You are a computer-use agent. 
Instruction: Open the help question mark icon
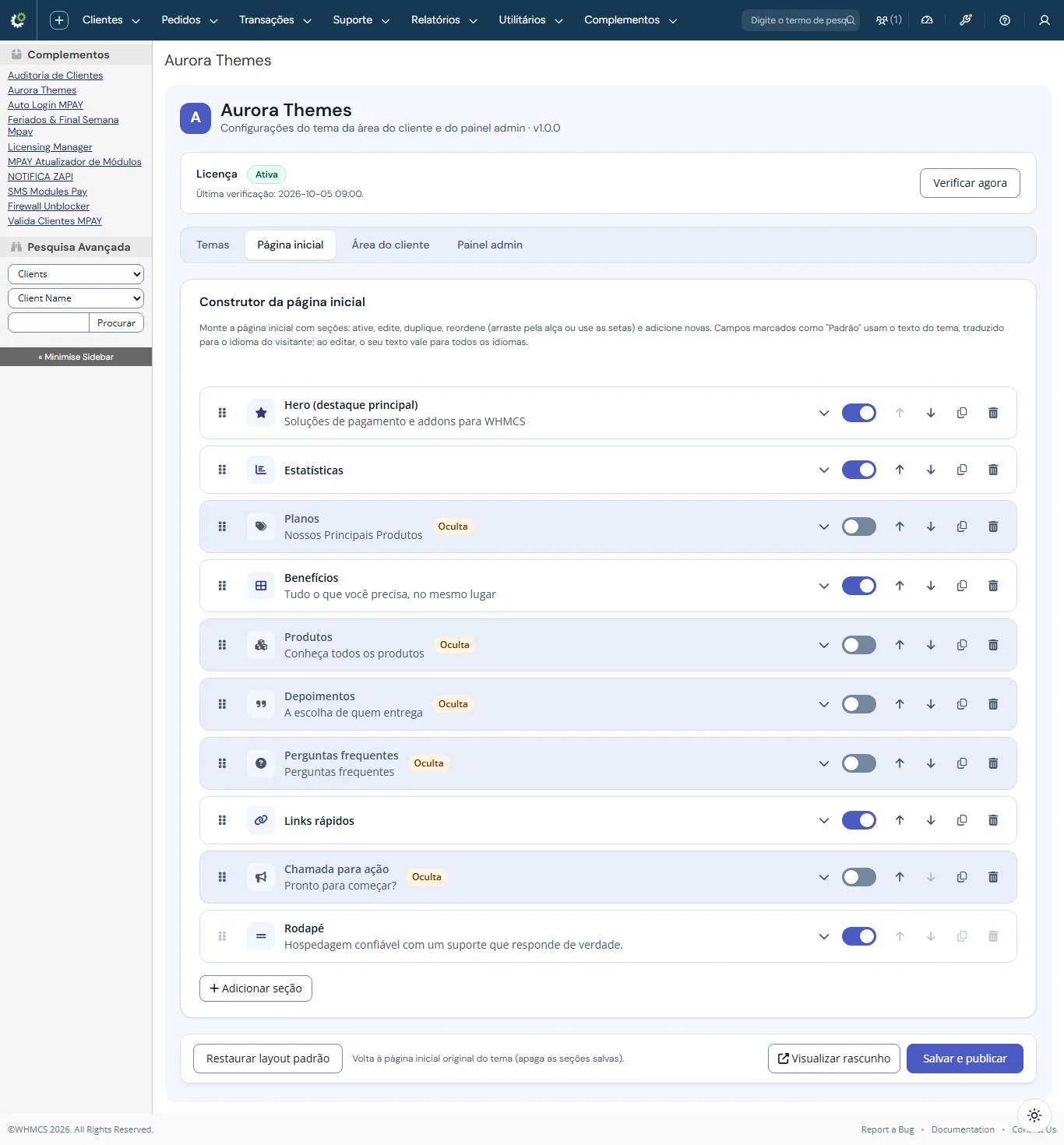1005,20
